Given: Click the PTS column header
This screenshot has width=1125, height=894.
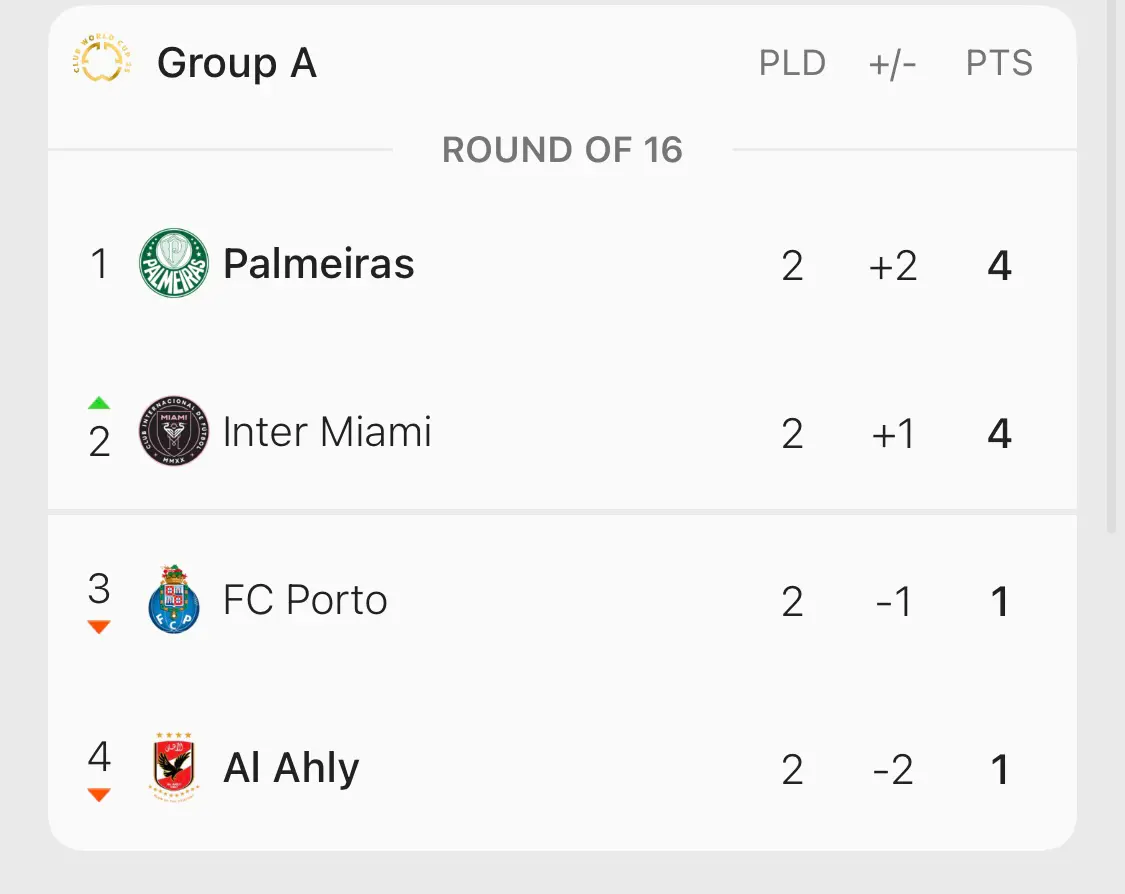Looking at the screenshot, I should (999, 63).
